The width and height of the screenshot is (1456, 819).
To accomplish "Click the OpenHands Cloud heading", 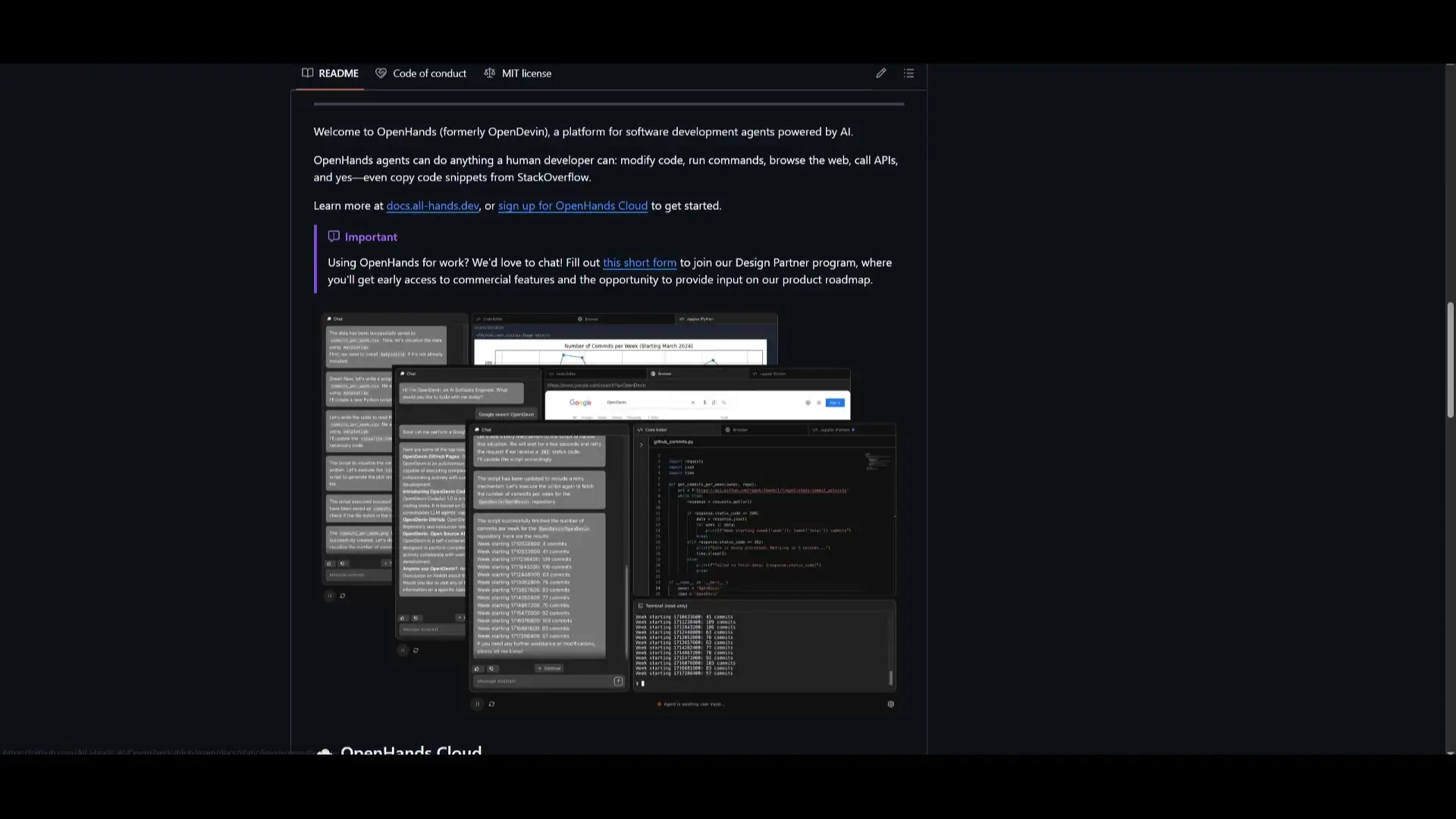I will [x=411, y=752].
